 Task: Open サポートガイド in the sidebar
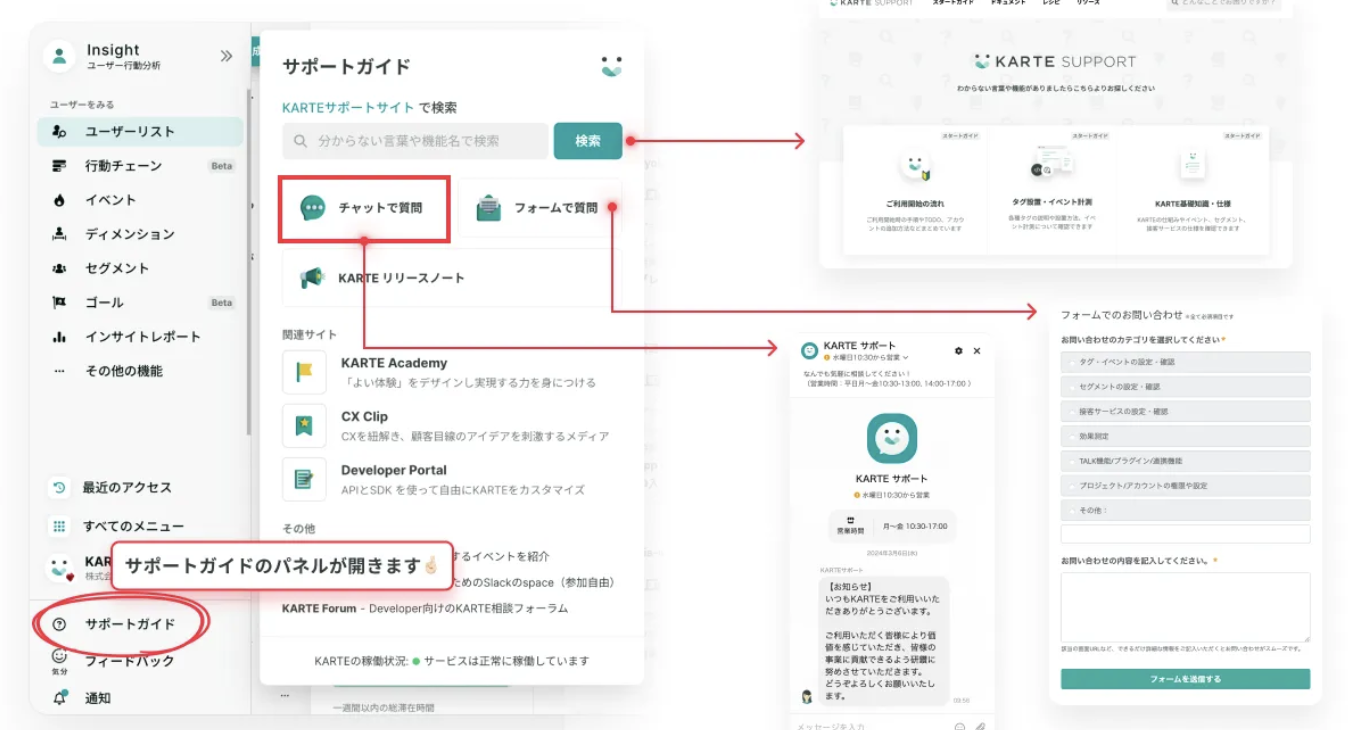tap(130, 624)
